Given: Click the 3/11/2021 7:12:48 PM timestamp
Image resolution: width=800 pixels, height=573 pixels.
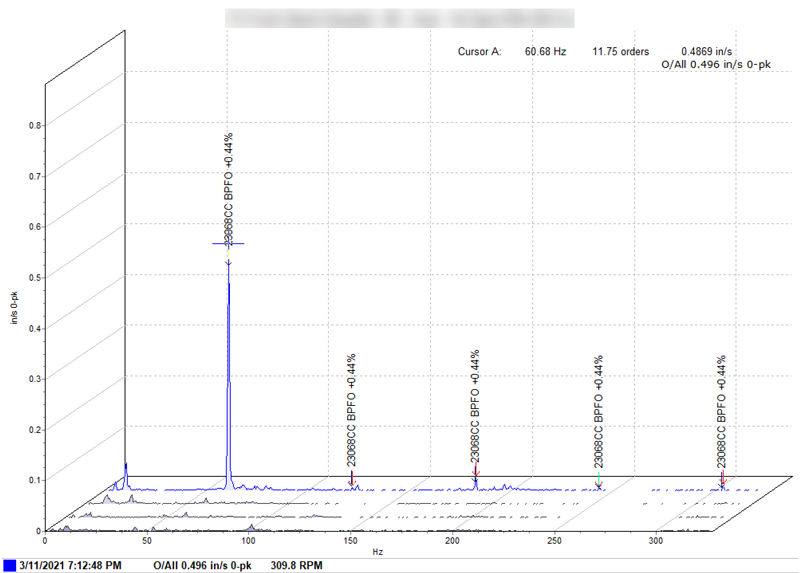Looking at the screenshot, I should coord(70,565).
